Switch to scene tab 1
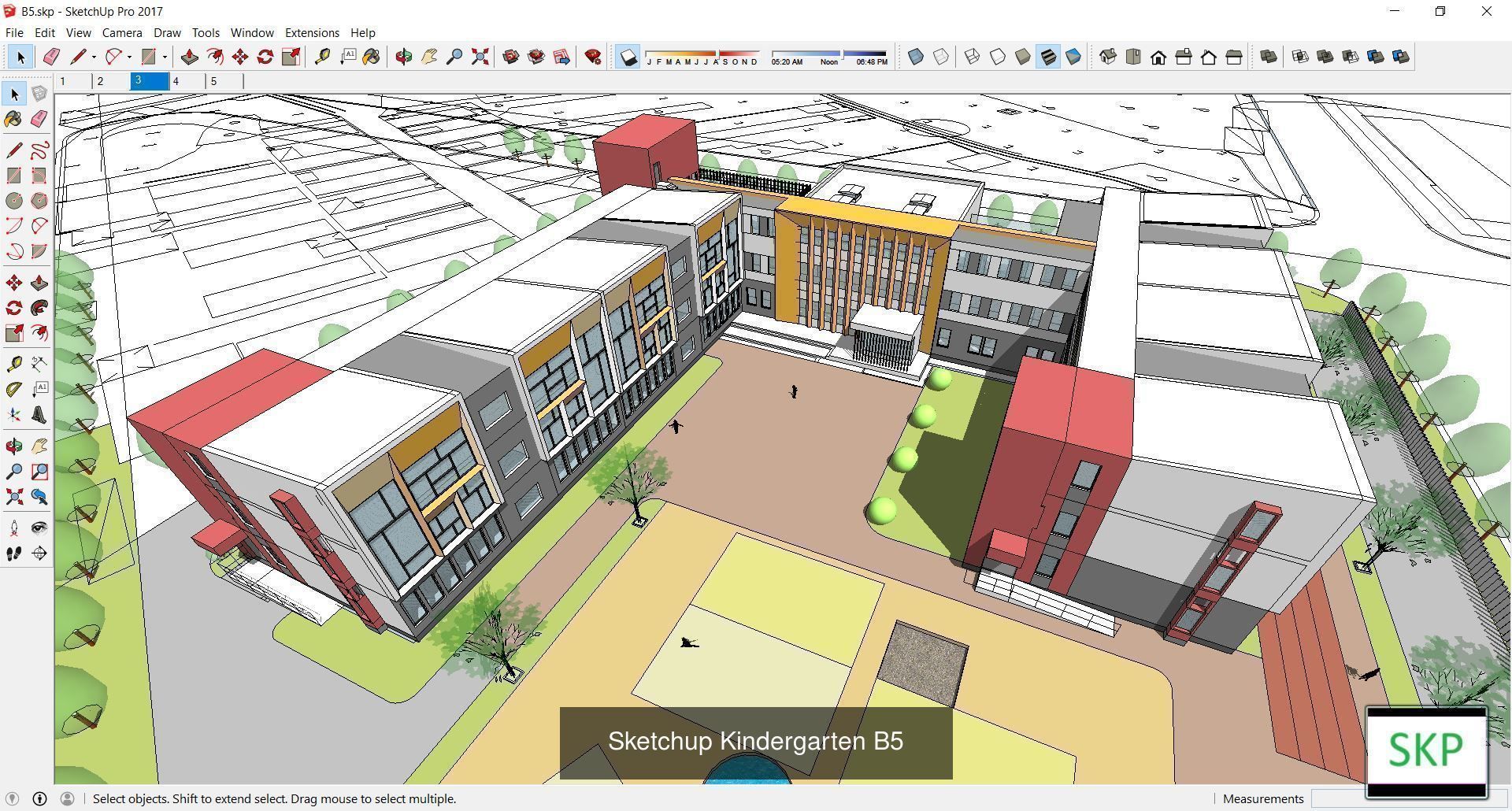 [73, 81]
